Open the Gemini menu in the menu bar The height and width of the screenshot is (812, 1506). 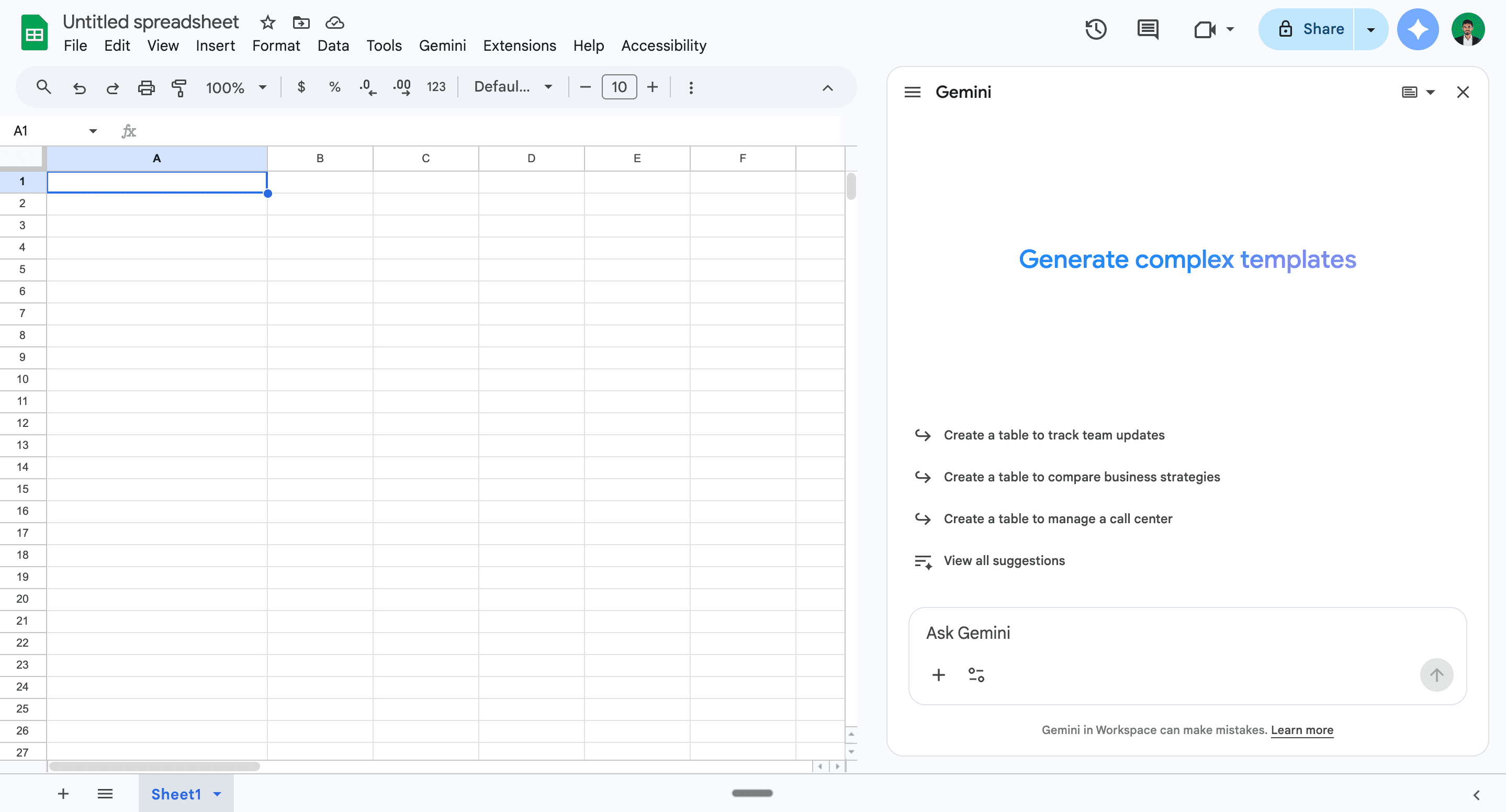pyautogui.click(x=442, y=45)
